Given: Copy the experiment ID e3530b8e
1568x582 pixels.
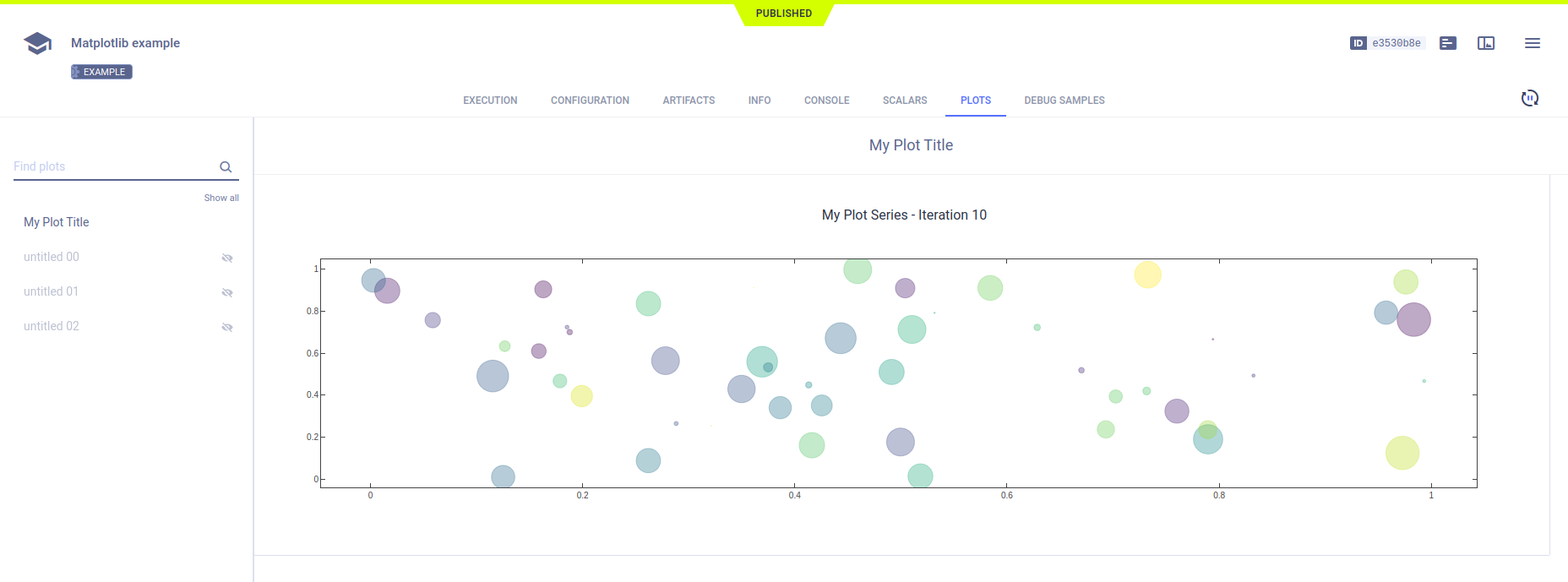Looking at the screenshot, I should [1396, 43].
